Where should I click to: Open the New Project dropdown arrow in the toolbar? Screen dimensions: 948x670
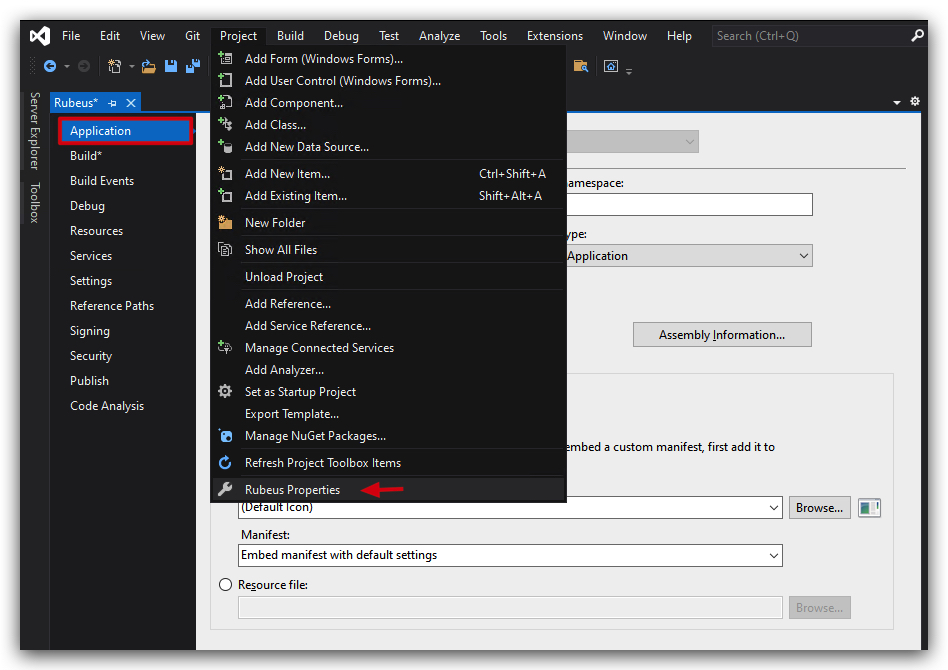click(131, 67)
